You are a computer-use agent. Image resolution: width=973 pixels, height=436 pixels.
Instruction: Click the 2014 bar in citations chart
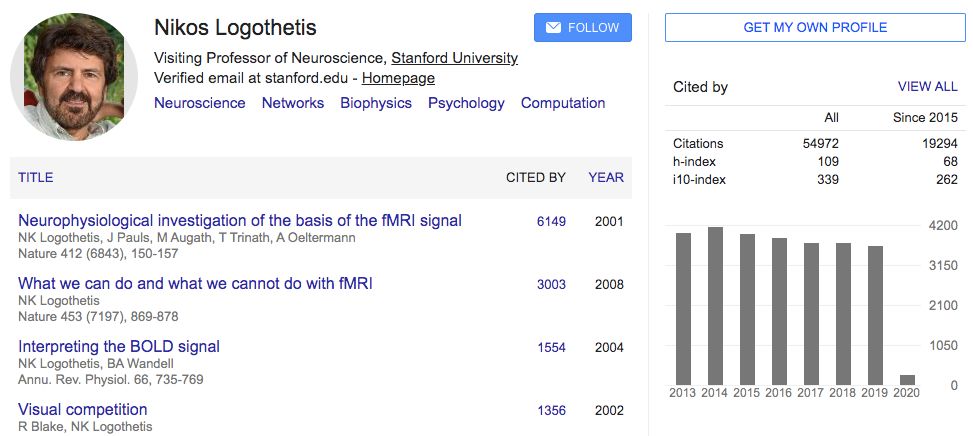[715, 305]
